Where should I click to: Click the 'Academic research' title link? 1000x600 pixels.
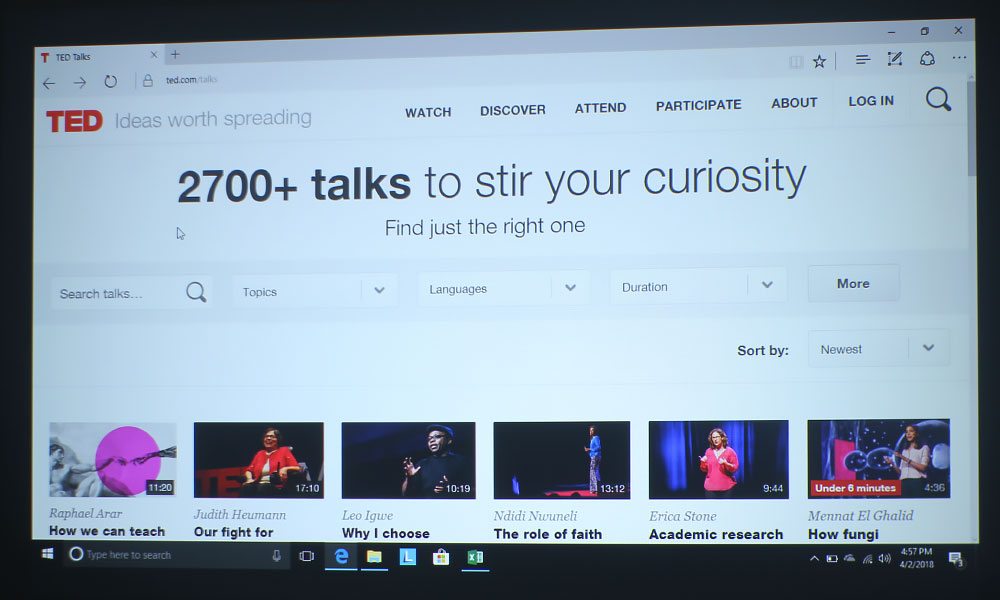click(x=716, y=534)
